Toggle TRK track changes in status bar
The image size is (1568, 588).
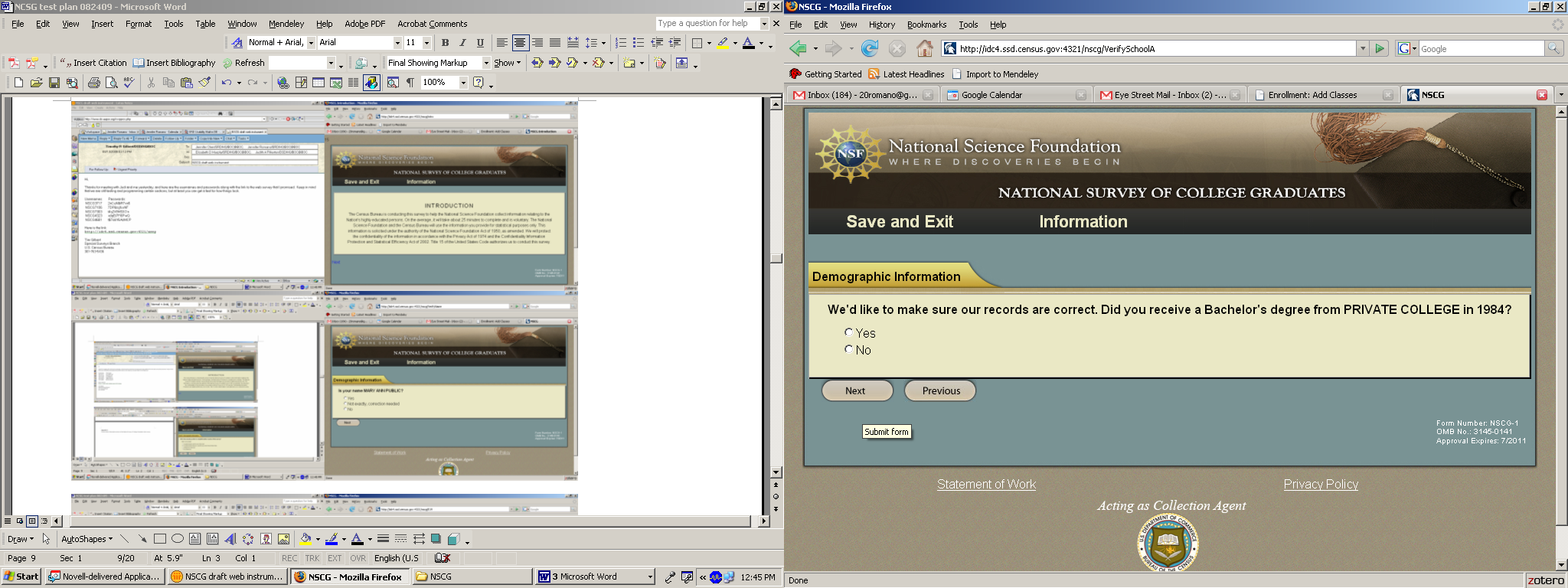click(312, 558)
